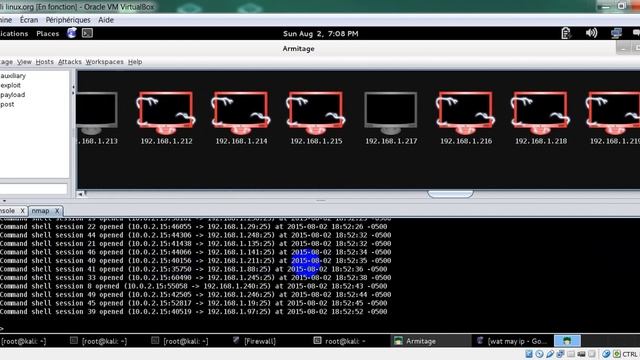The image size is (640, 360).
Task: Open the Hosts menu
Action: click(44, 62)
